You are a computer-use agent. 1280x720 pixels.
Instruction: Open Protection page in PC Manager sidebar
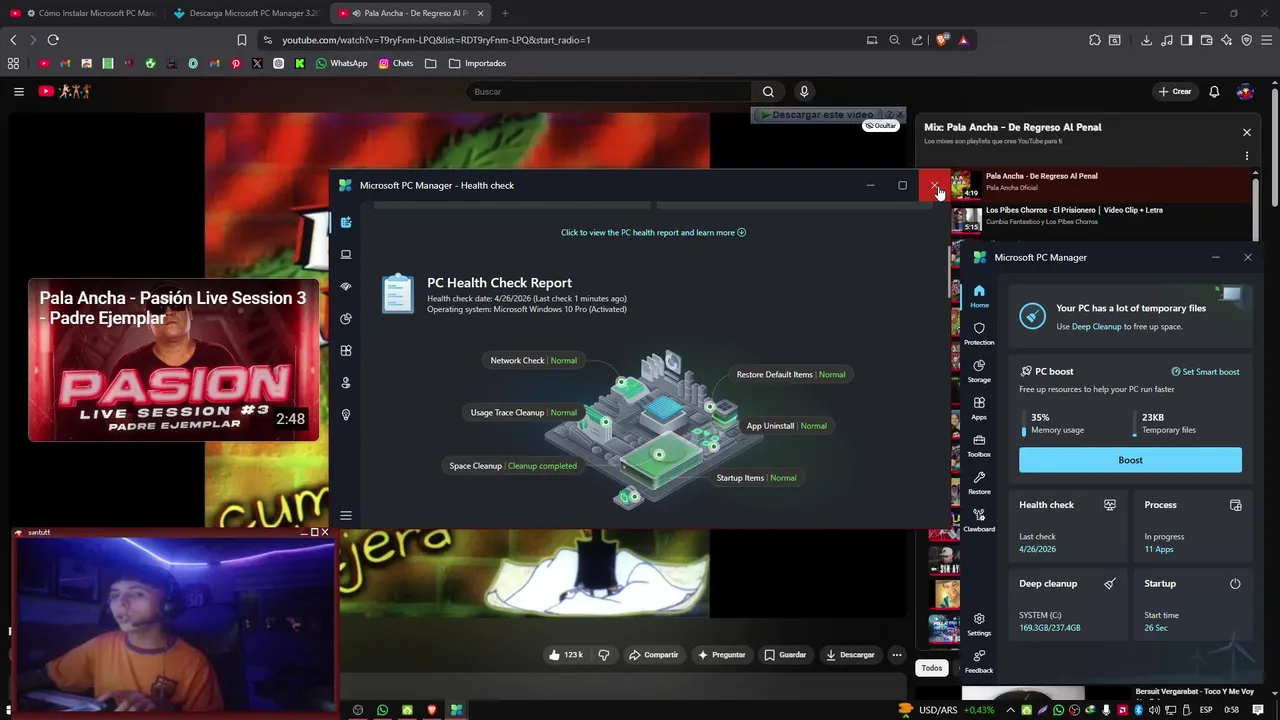pos(979,334)
